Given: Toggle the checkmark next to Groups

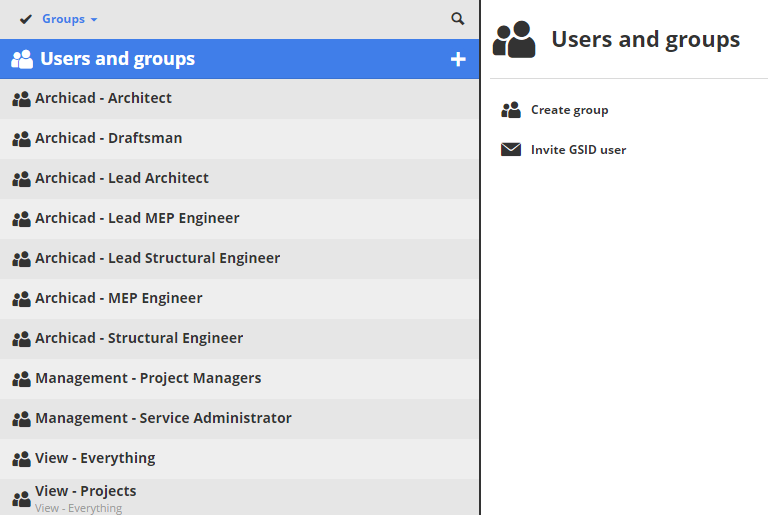Looking at the screenshot, I should point(26,19).
